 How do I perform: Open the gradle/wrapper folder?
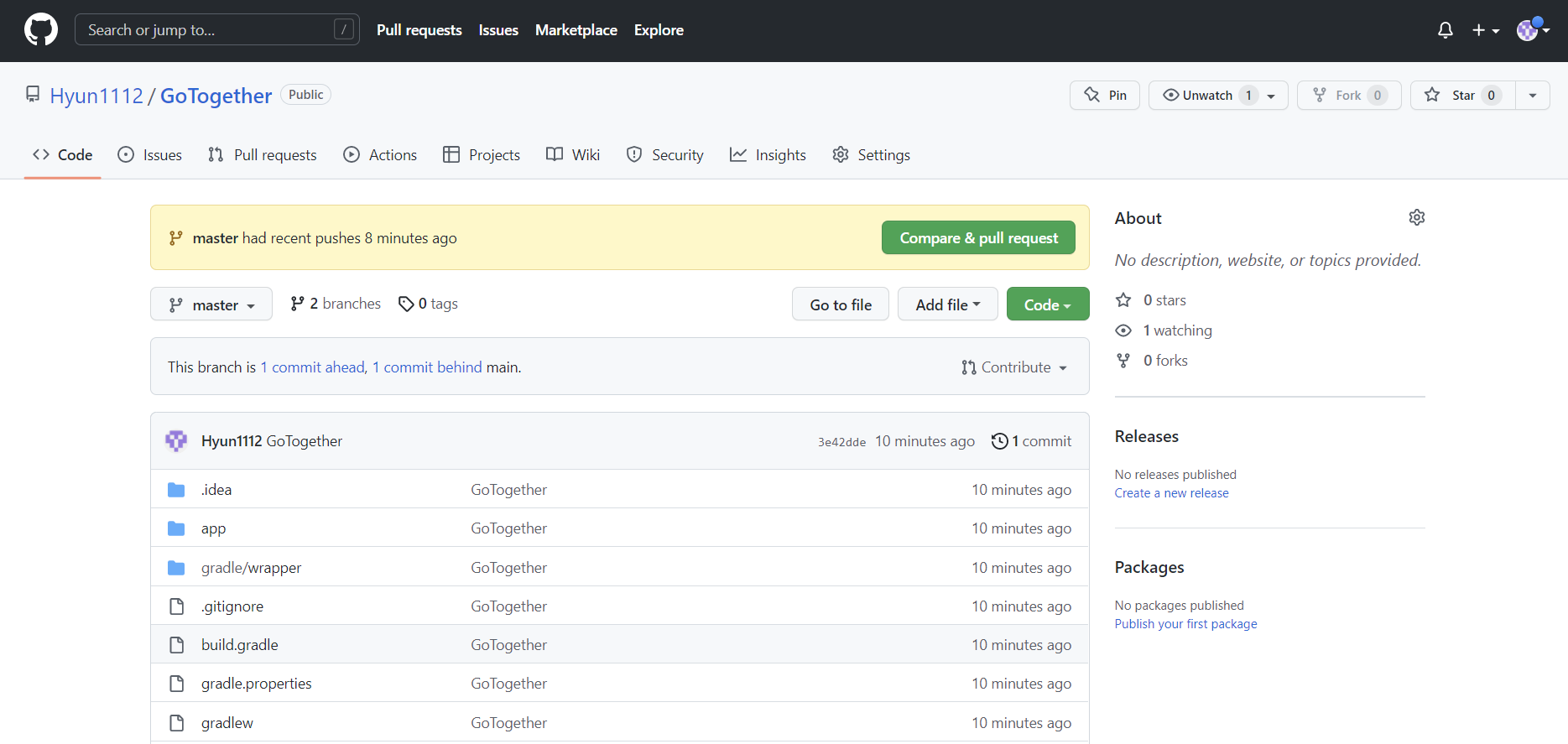[251, 568]
